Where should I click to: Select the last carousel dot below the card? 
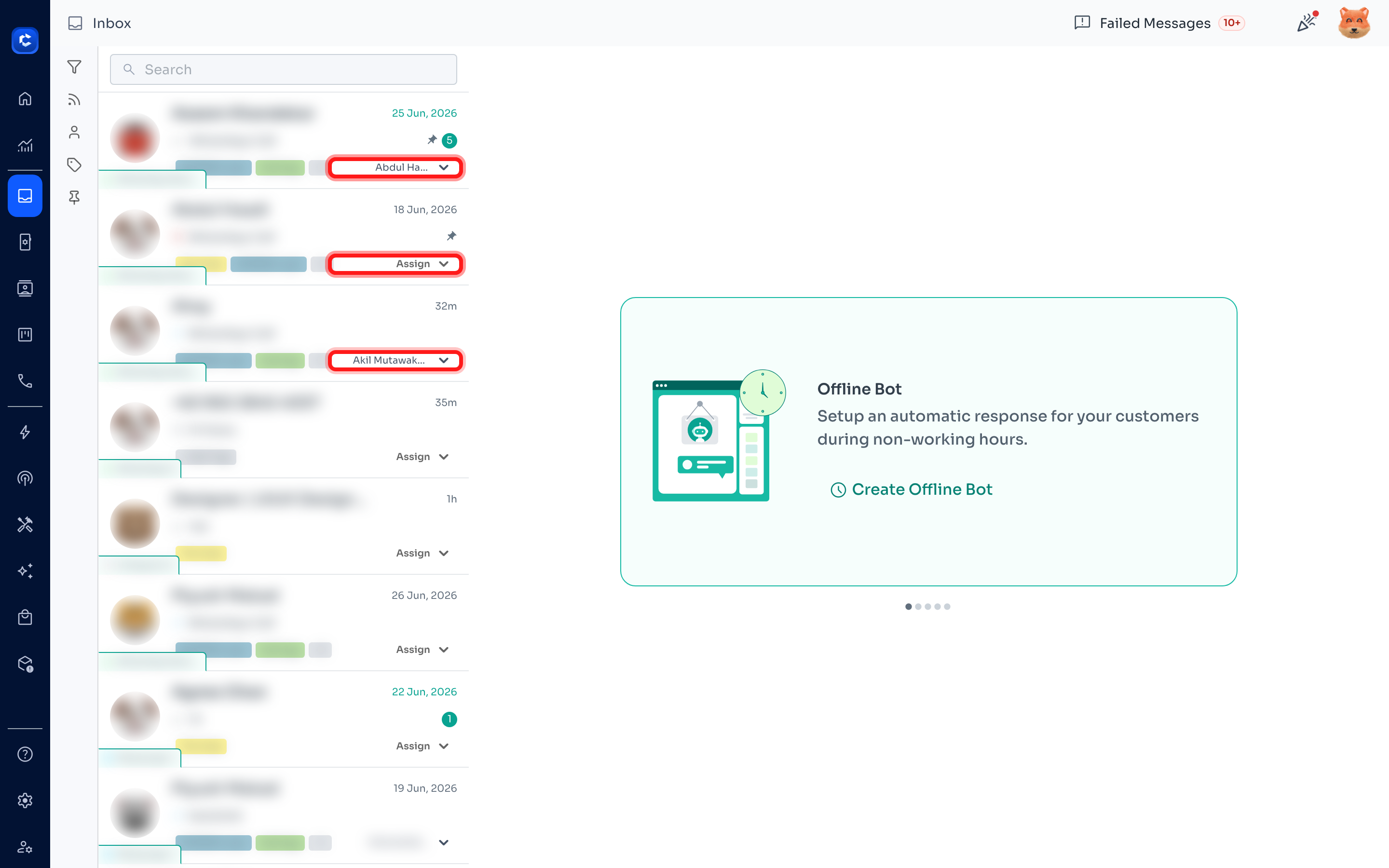point(947,607)
